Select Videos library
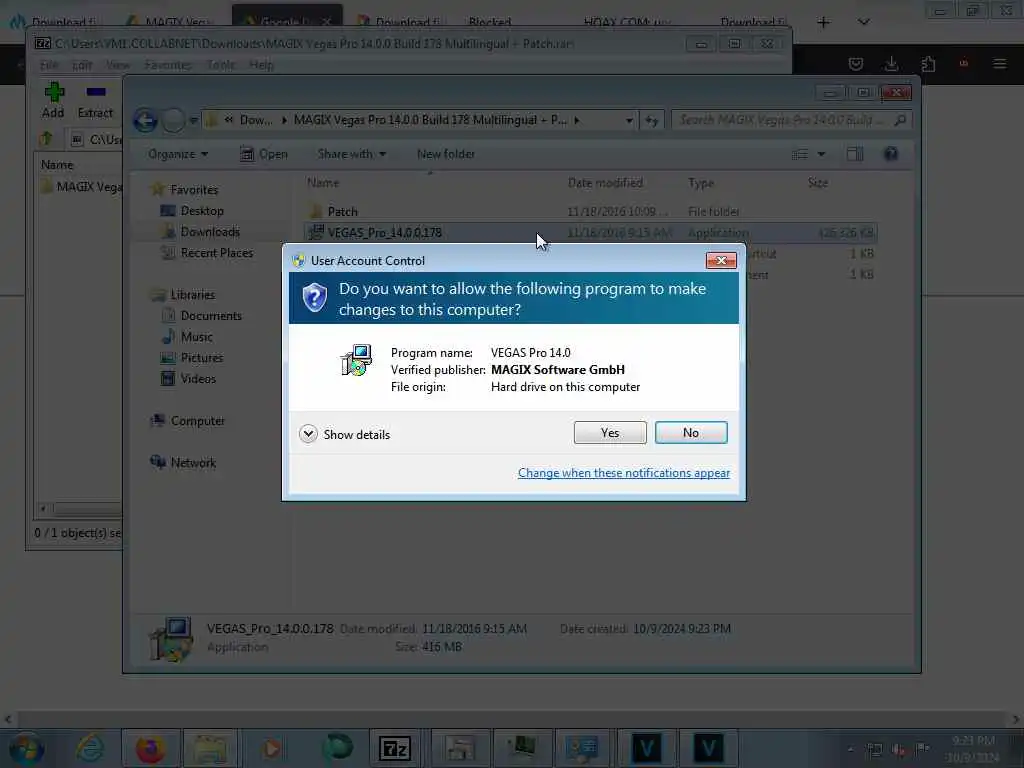This screenshot has height=768, width=1024. [198, 378]
